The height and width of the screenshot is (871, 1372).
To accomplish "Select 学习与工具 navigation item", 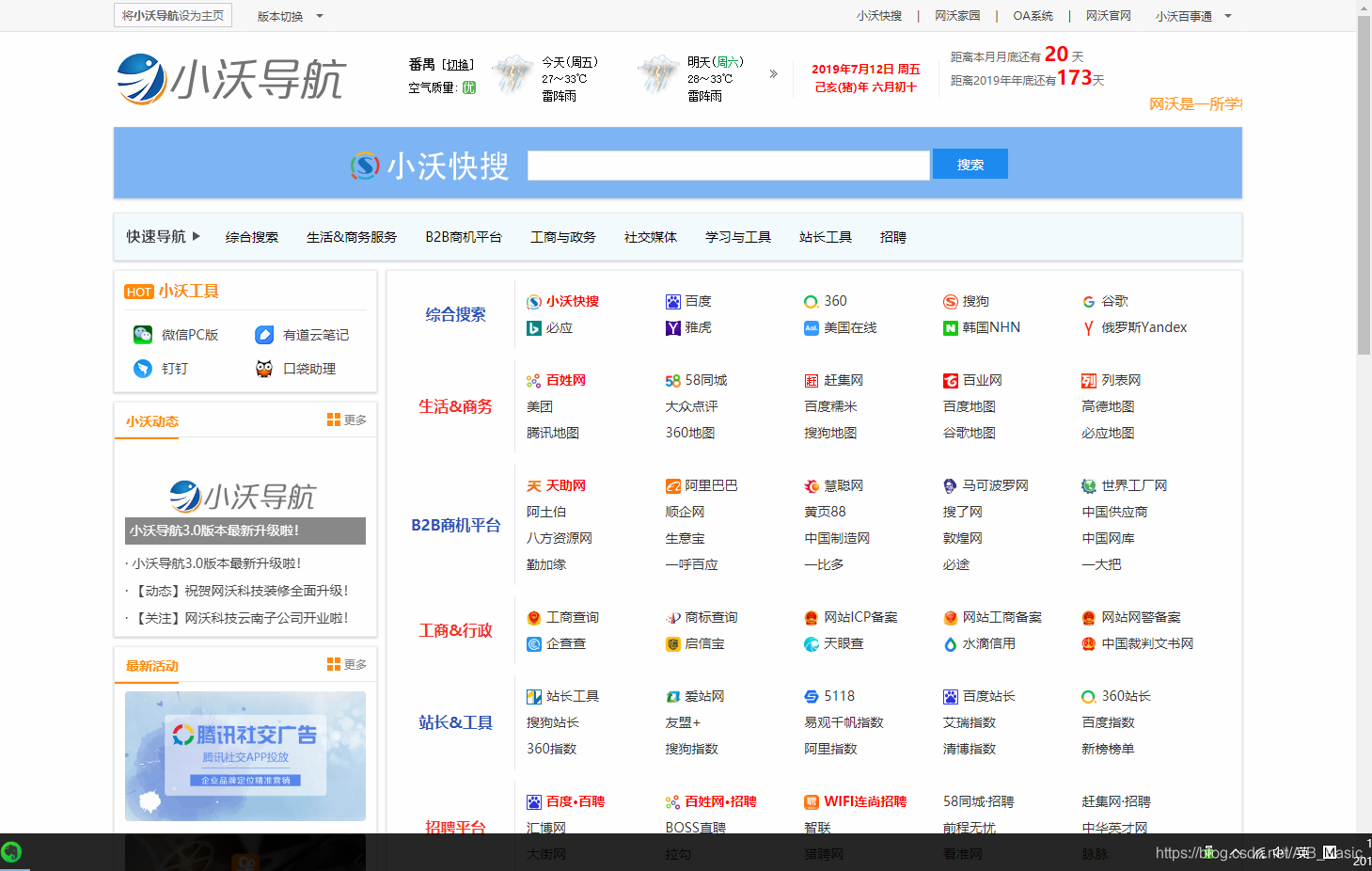I will click(738, 237).
